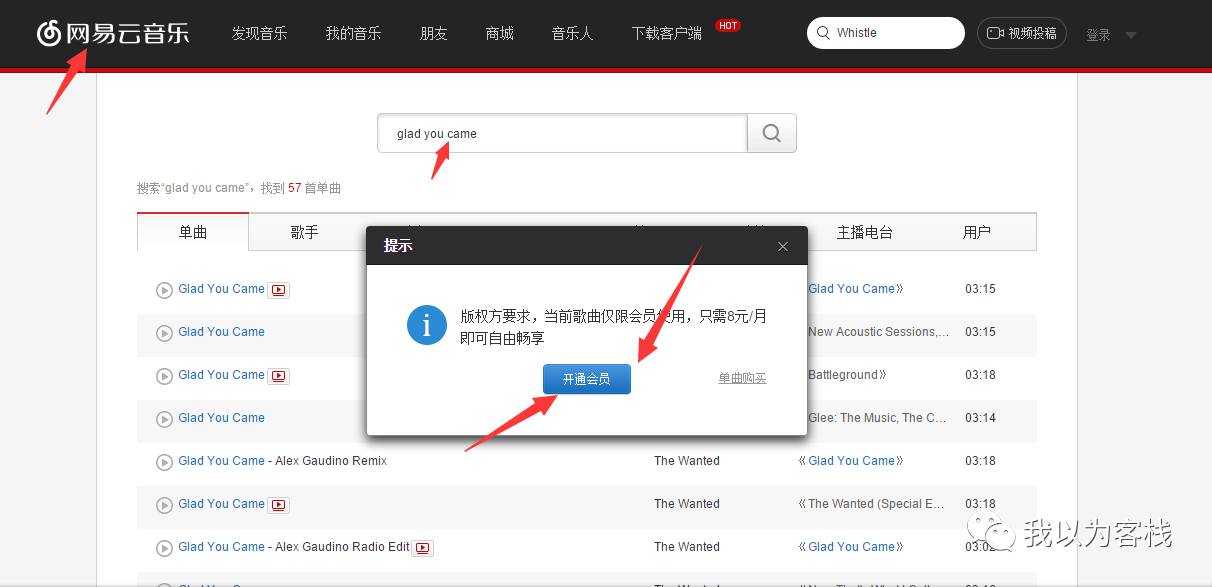
Task: Switch to the 单曲 results tab
Action: tap(193, 232)
